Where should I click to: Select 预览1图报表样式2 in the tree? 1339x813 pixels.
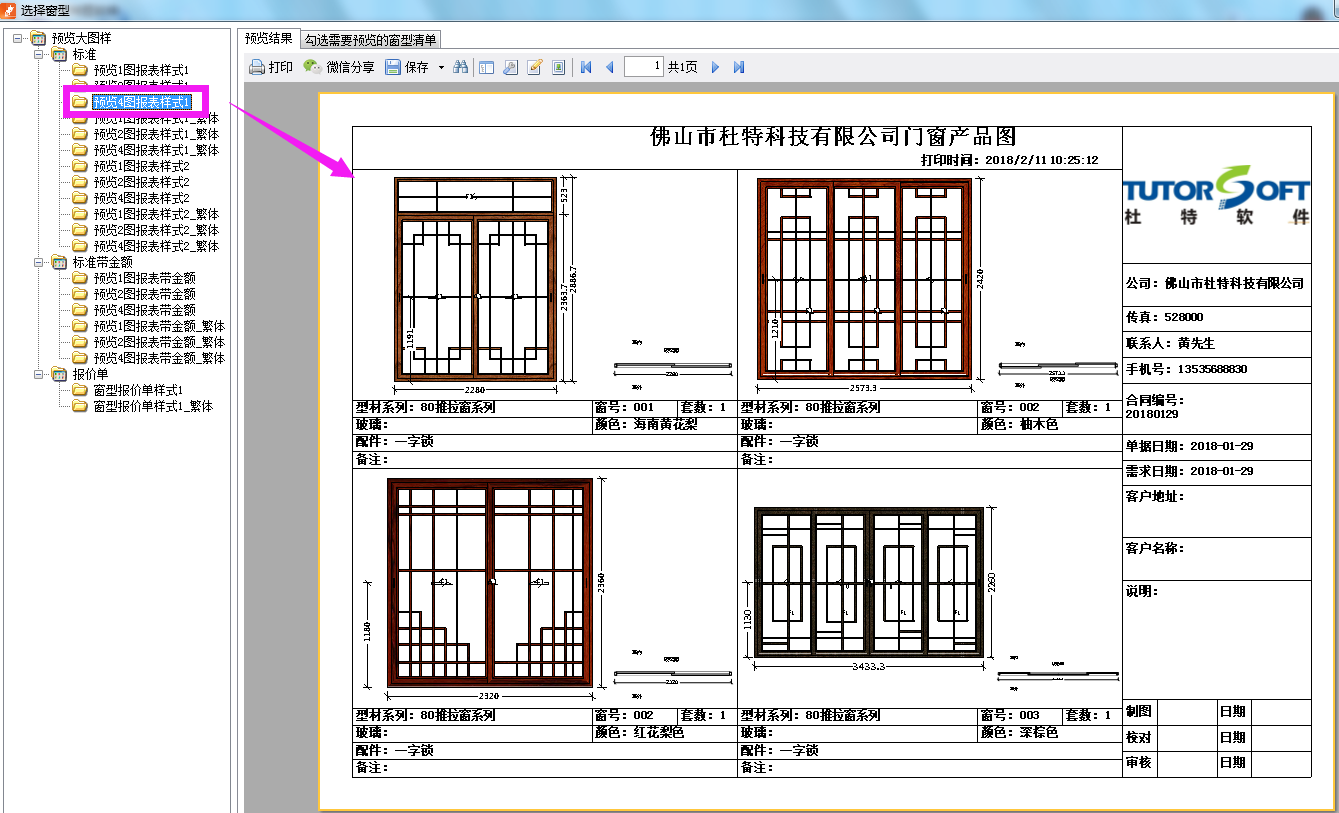pos(141,166)
